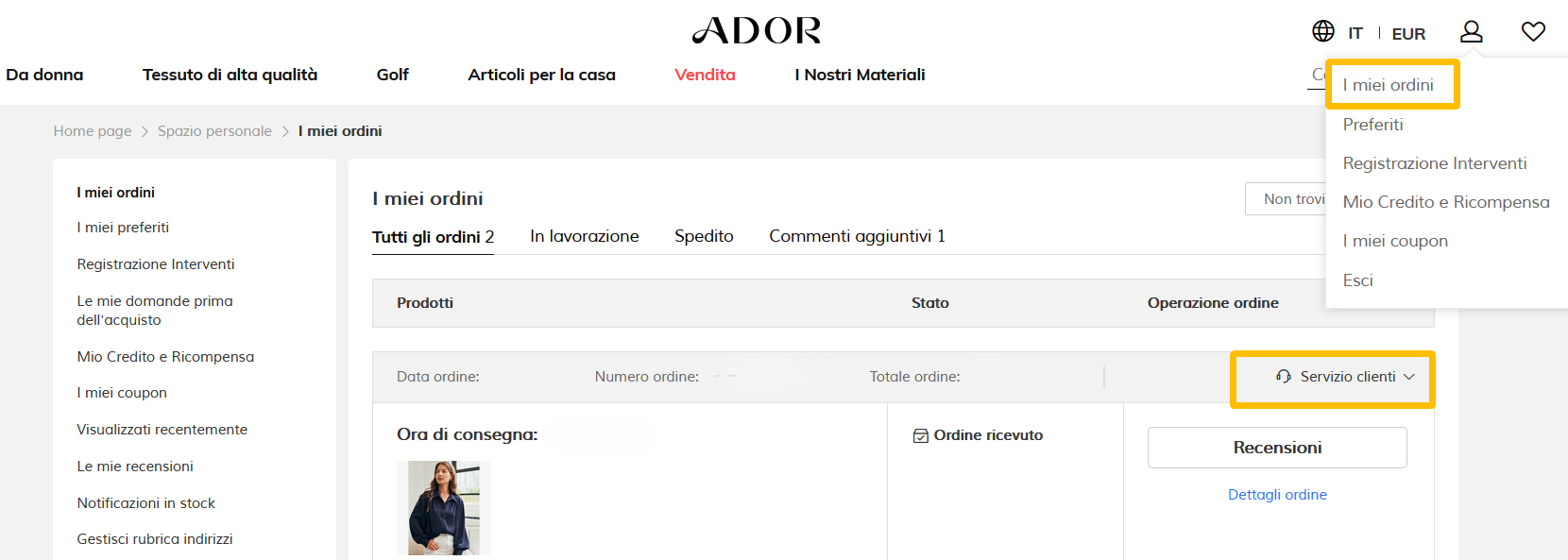Image resolution: width=1568 pixels, height=560 pixels.
Task: Switch to the Spedito tab
Action: pyautogui.click(x=704, y=236)
